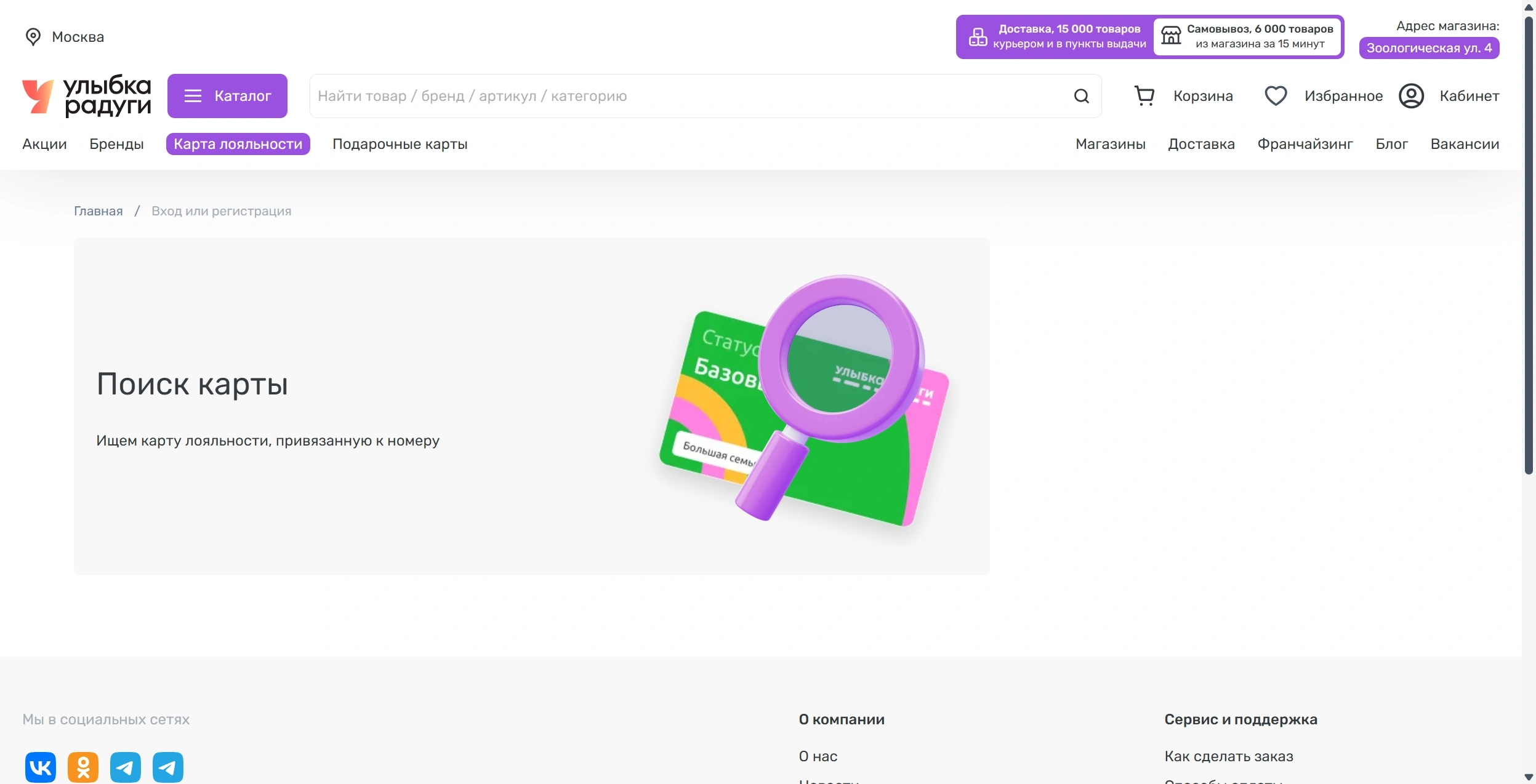Click the Поиск карты heading
The width and height of the screenshot is (1536, 784).
192,384
